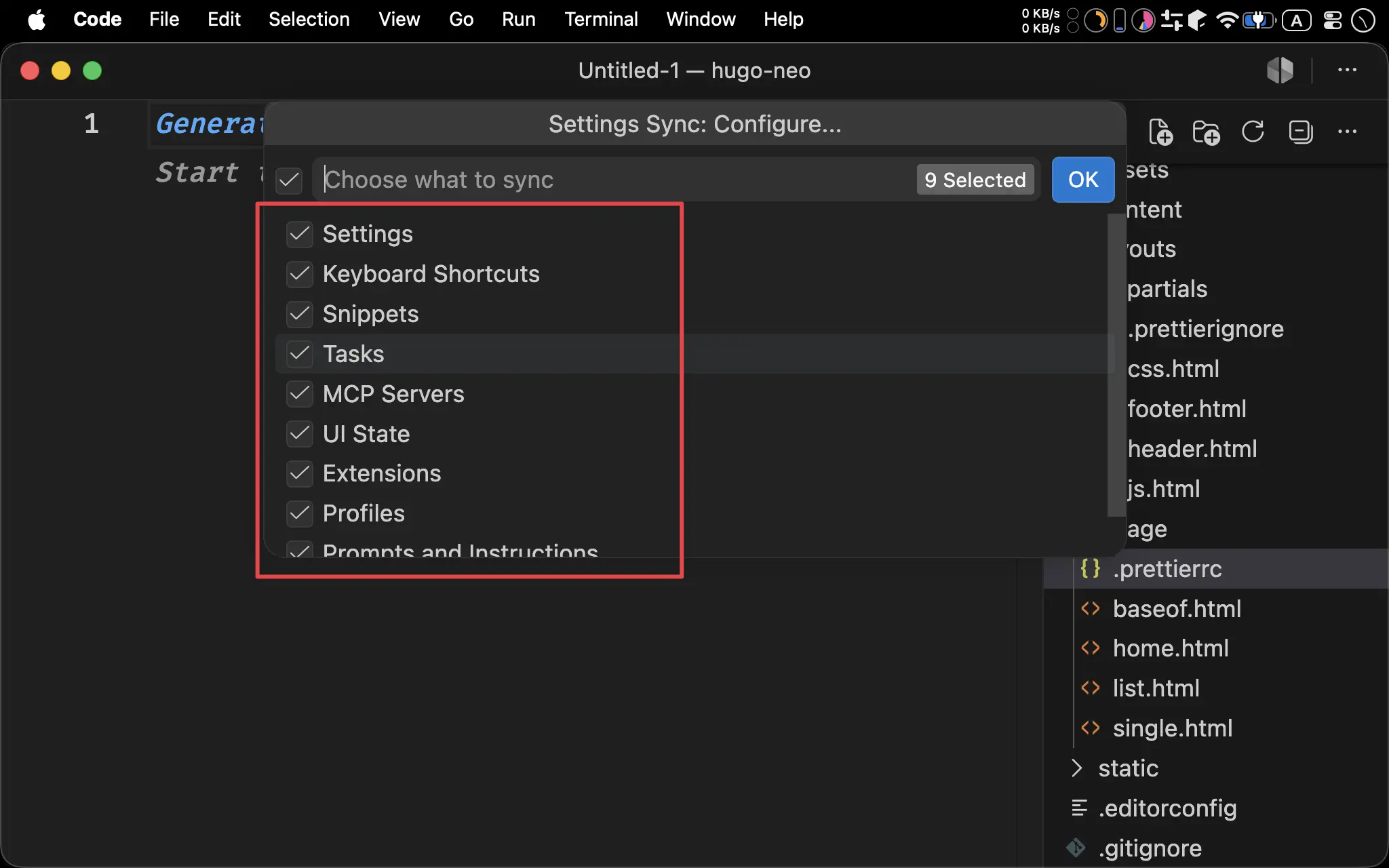Open the Window menu
The width and height of the screenshot is (1389, 868).
(x=701, y=19)
